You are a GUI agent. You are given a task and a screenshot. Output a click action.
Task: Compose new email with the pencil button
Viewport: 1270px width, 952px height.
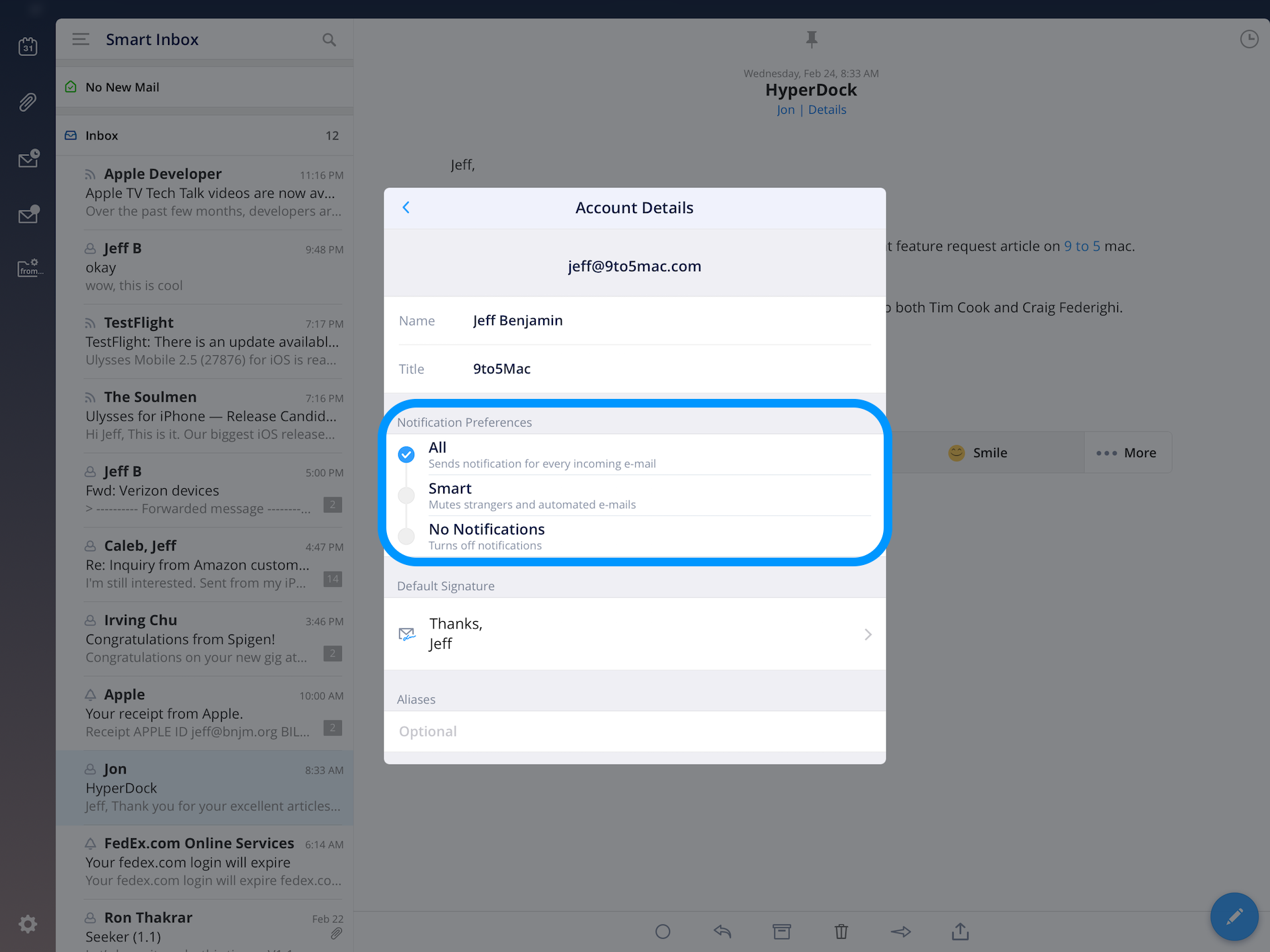coord(1234,916)
